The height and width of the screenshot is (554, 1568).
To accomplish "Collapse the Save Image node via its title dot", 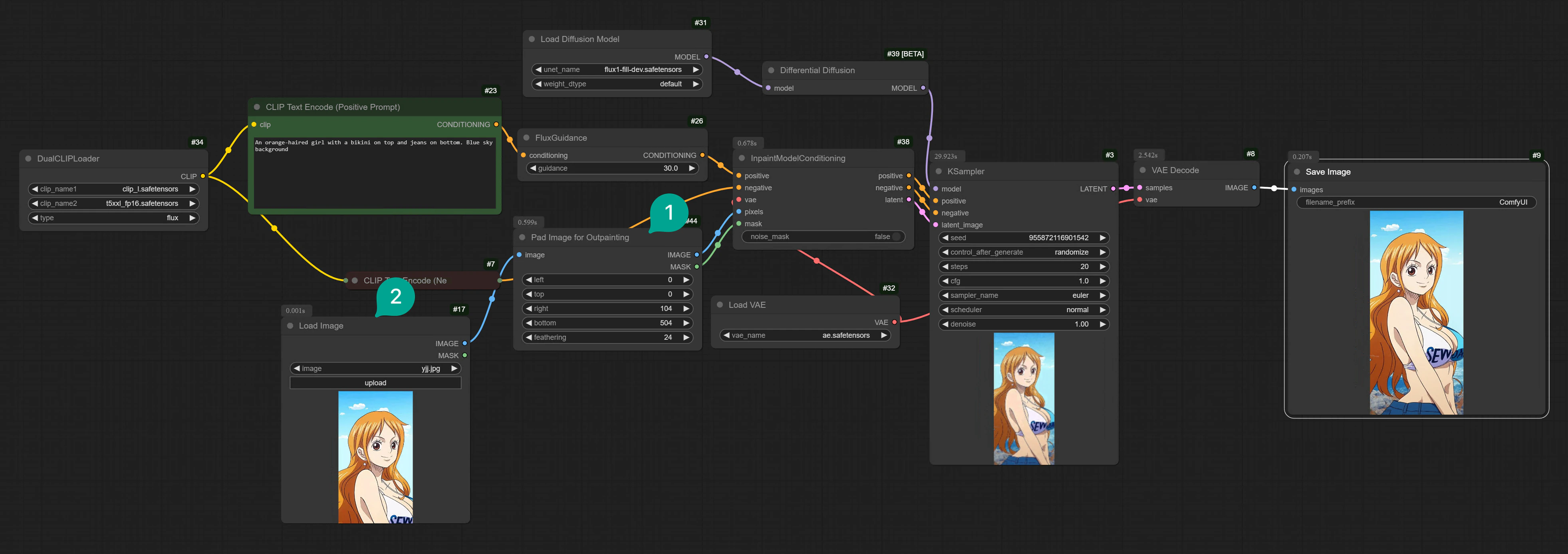I will point(1296,172).
